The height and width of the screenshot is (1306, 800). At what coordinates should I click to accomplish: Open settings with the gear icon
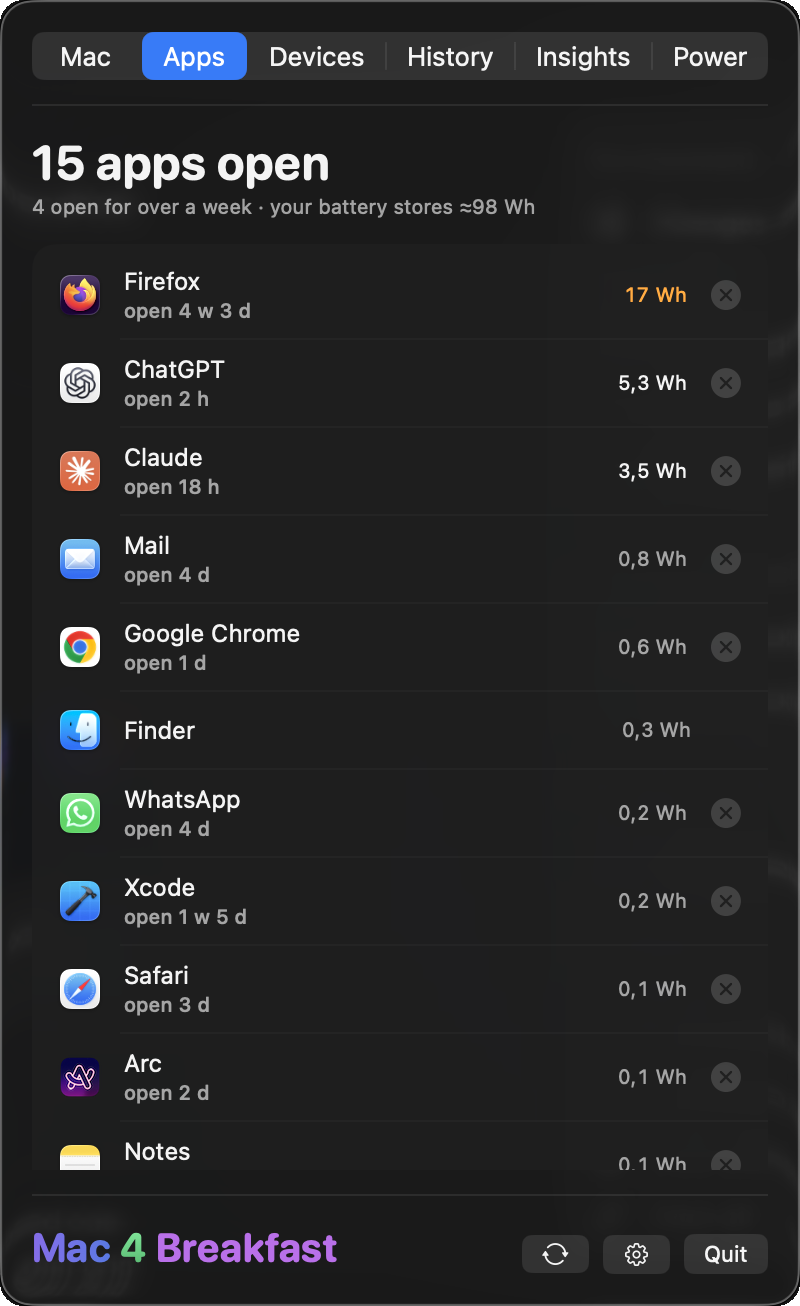point(637,1254)
